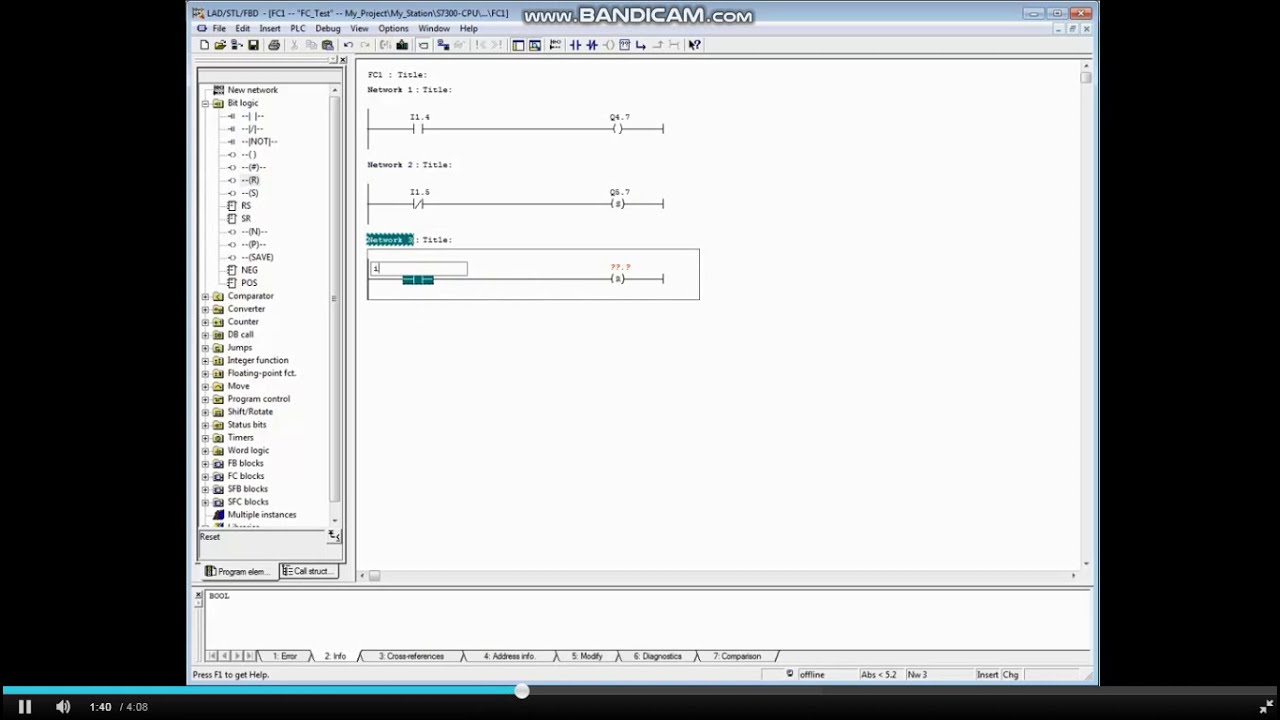Click the video progress bar handle
The height and width of the screenshot is (720, 1280).
tap(522, 691)
